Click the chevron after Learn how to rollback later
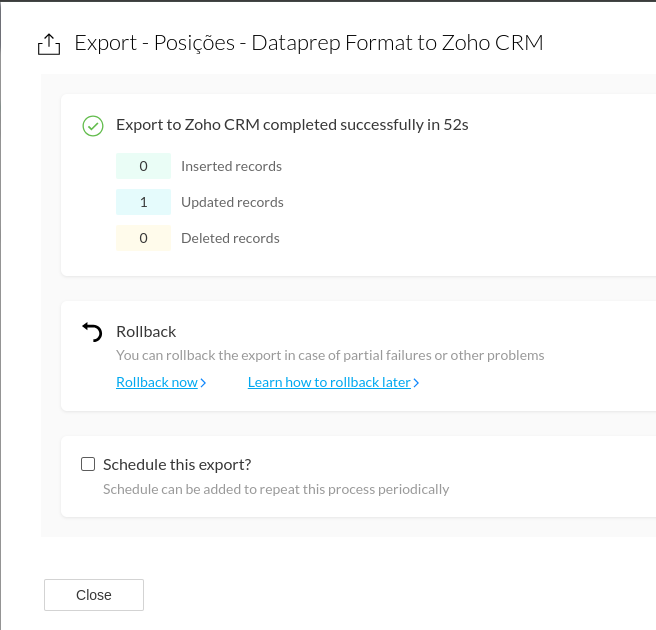The width and height of the screenshot is (656, 630). [x=416, y=383]
